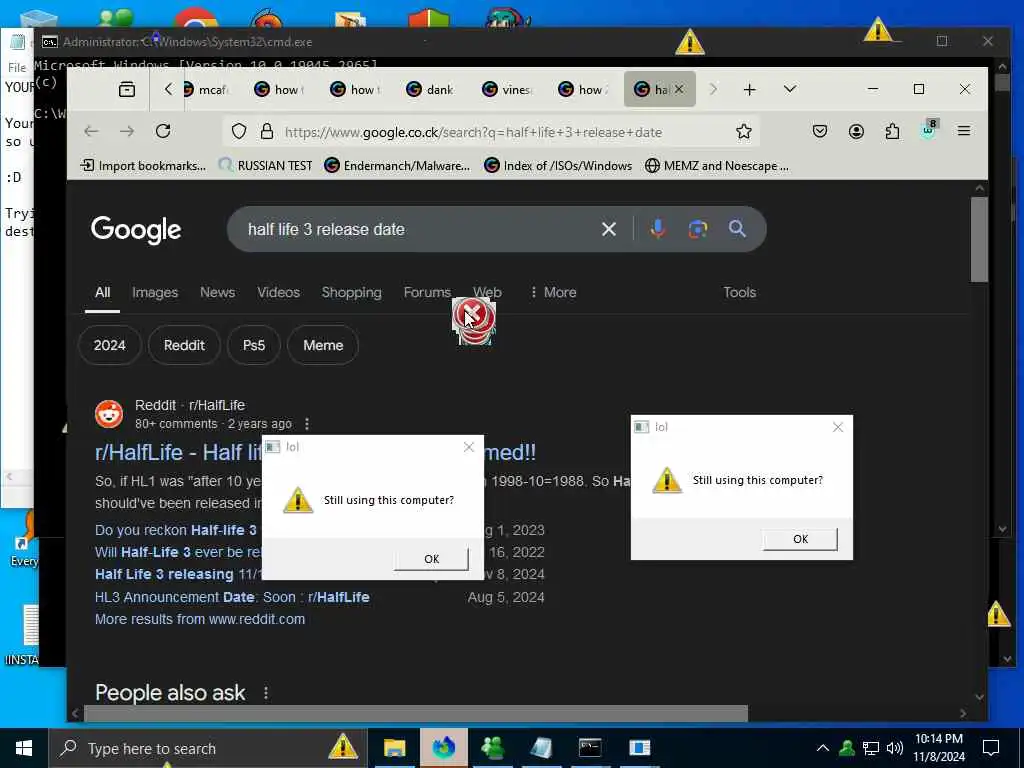Clear the Google search box with X
Screen dimensions: 1024x768
pyautogui.click(x=609, y=229)
